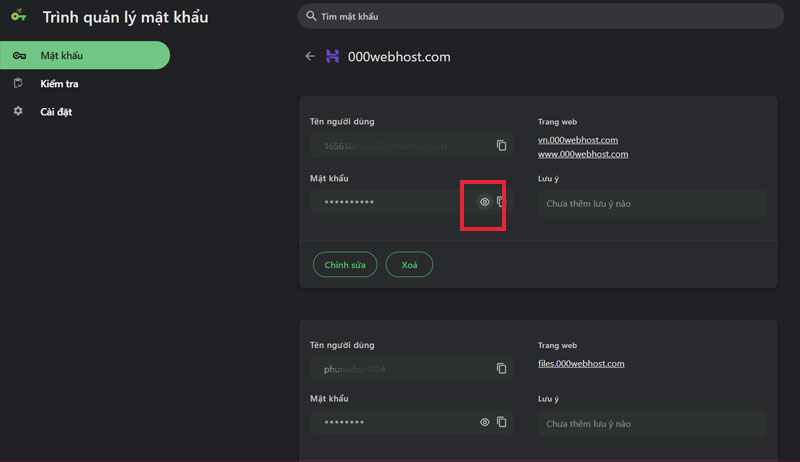Copy the second entry's password
This screenshot has width=800, height=462.
501,423
